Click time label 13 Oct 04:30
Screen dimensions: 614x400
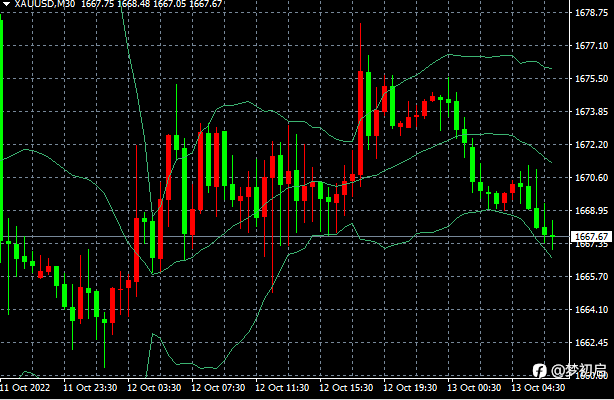coord(538,388)
